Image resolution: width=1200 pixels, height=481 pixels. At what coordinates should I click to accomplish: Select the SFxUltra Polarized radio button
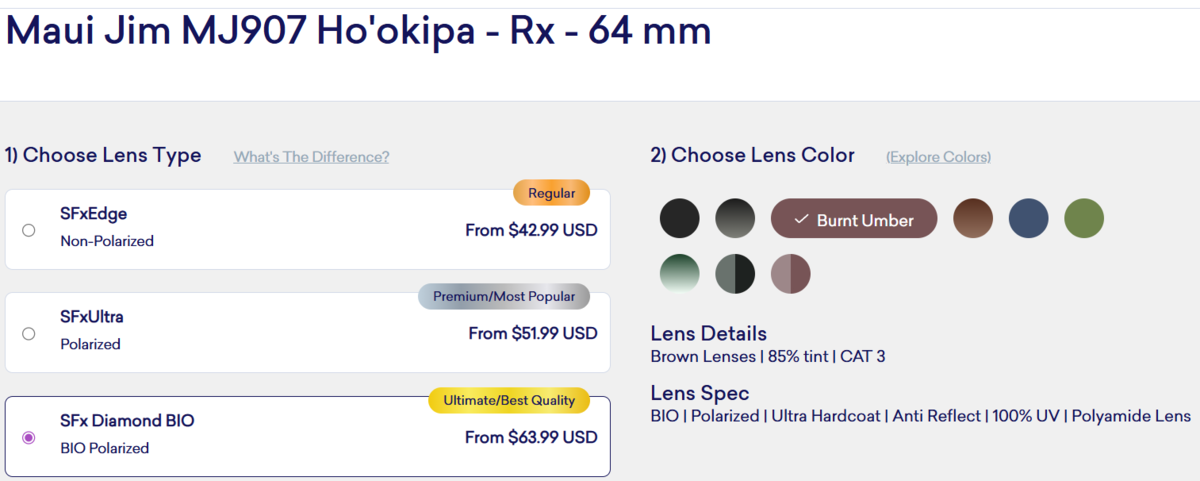pyautogui.click(x=29, y=333)
